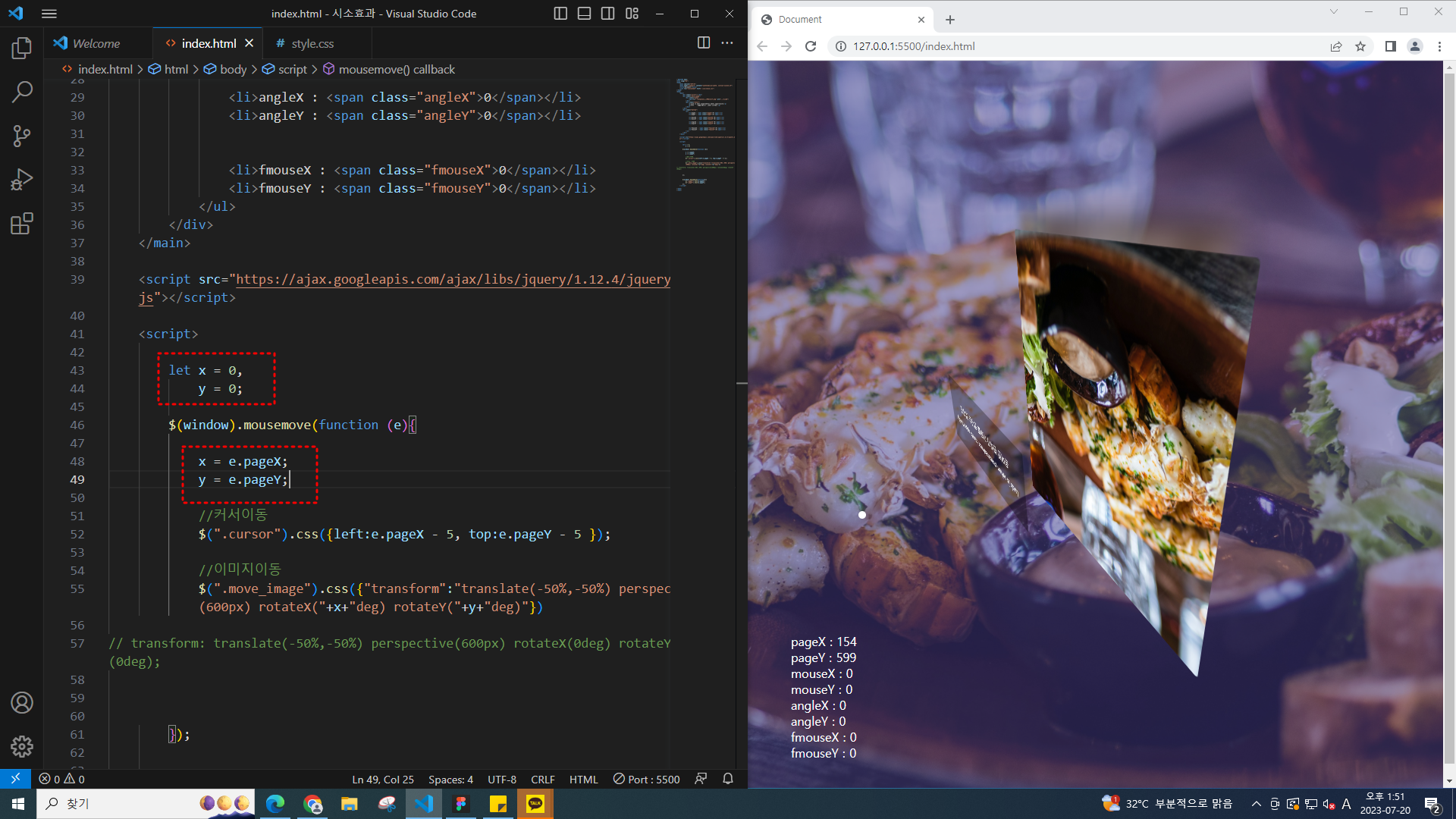Show hidden system tray icons chevron
The width and height of the screenshot is (1456, 819).
click(1256, 804)
